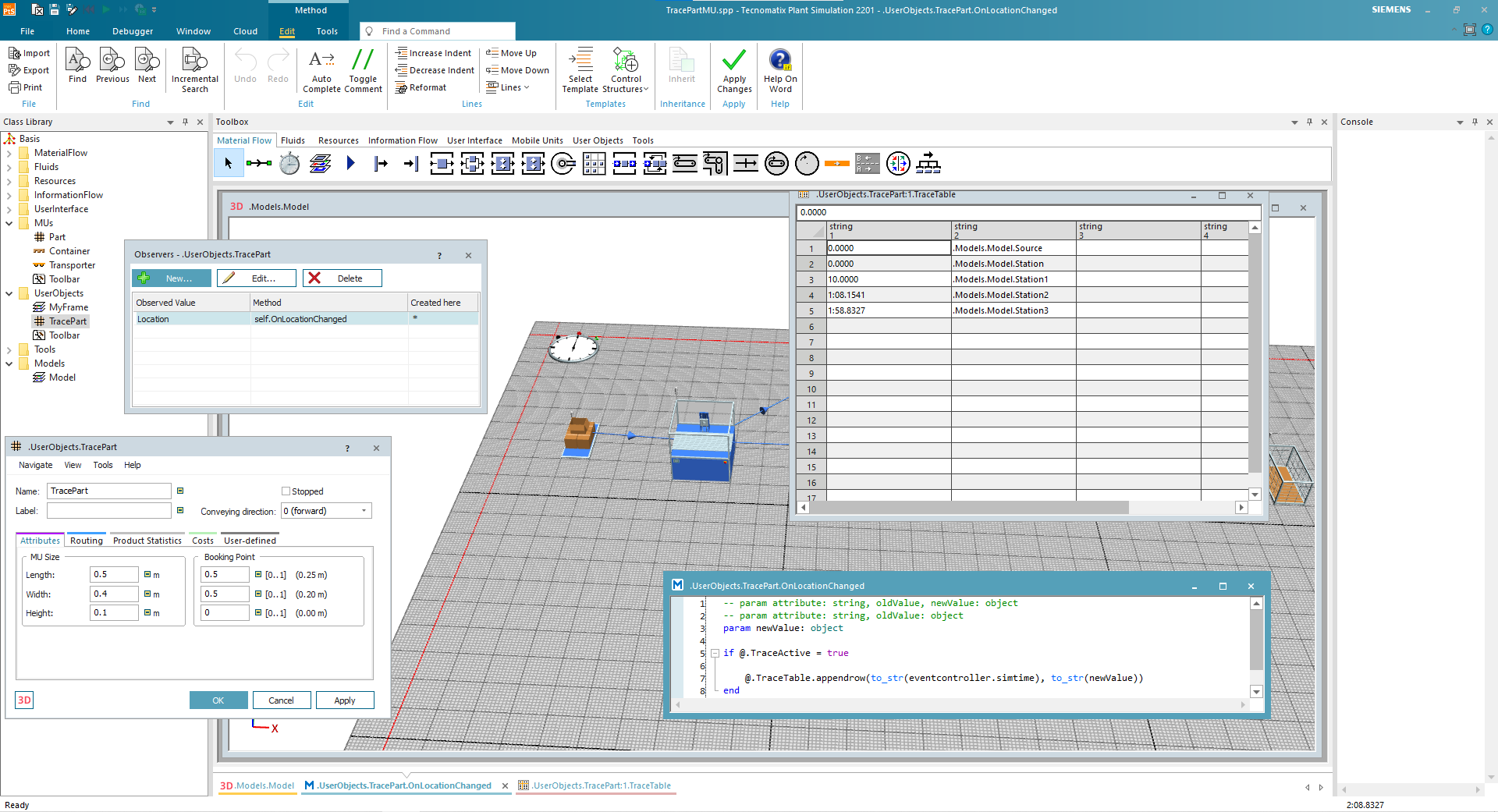Select the Store grid icon
Screen dimensions: 1498x812
click(x=594, y=163)
